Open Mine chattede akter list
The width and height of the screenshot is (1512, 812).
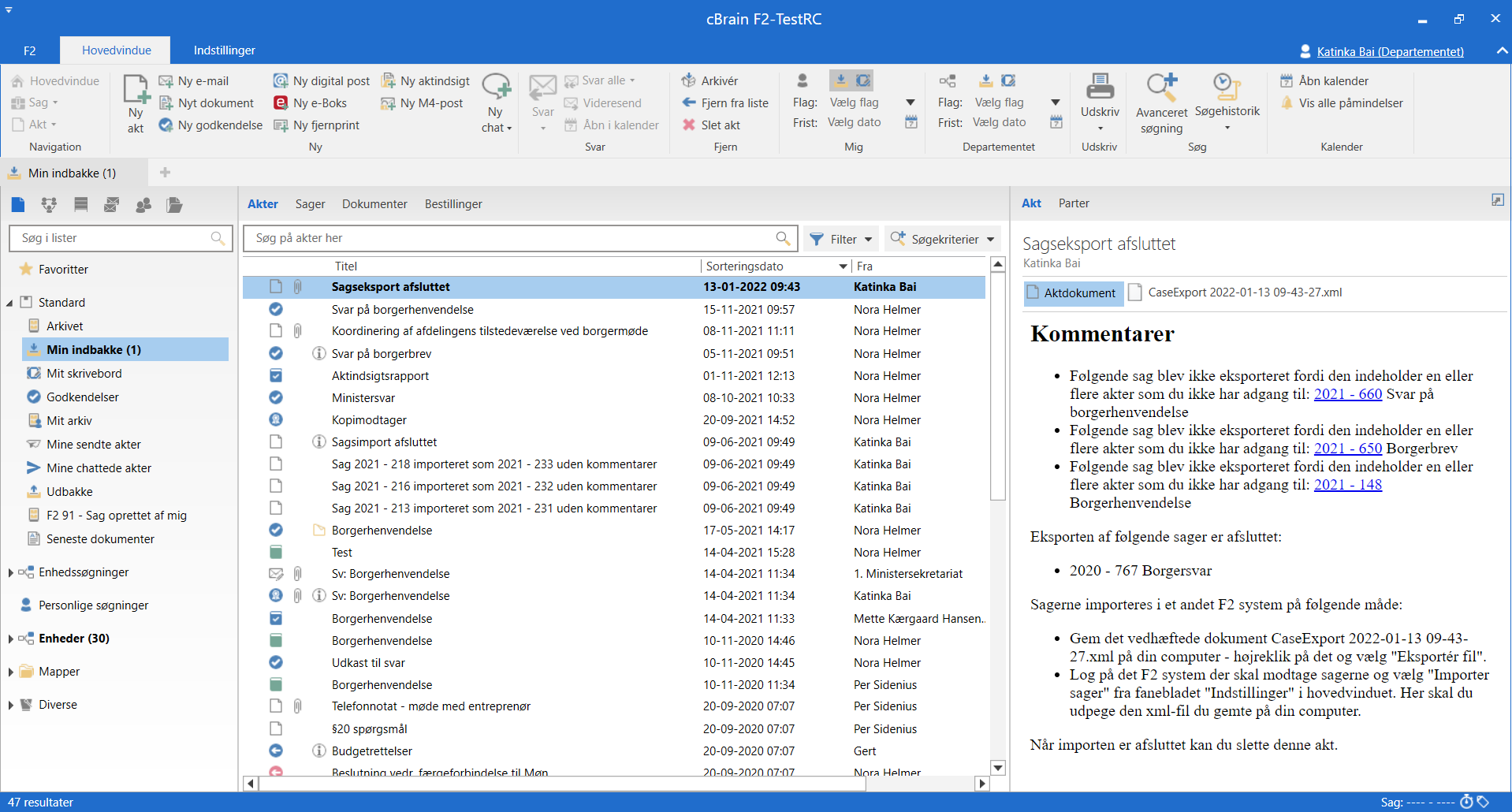(99, 468)
